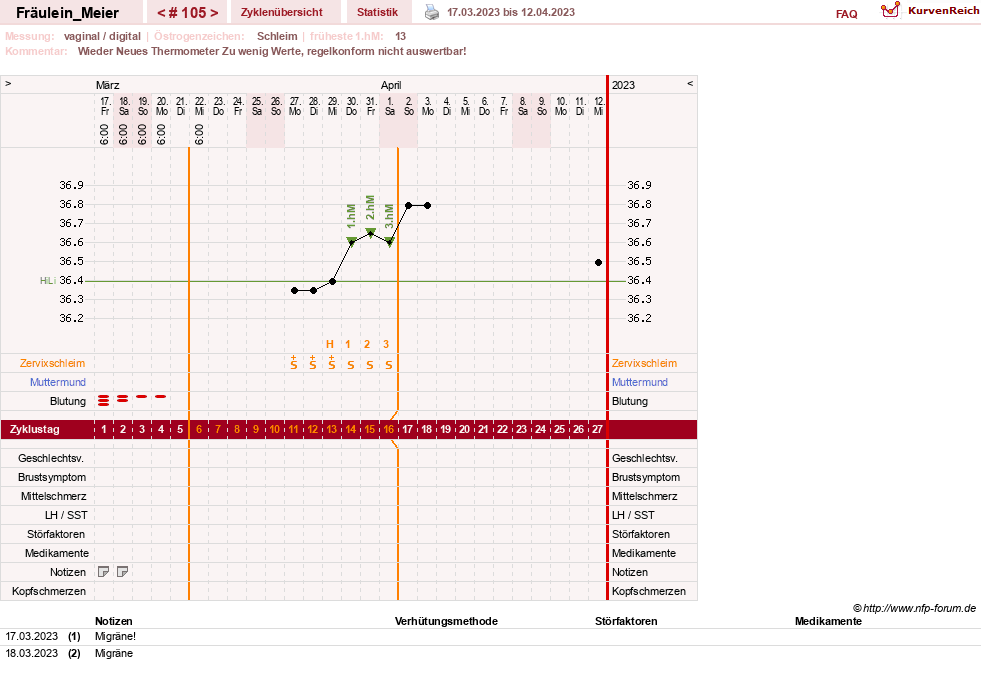981x700 pixels.
Task: Click the right-side Zervixschleim label
Action: coord(644,363)
